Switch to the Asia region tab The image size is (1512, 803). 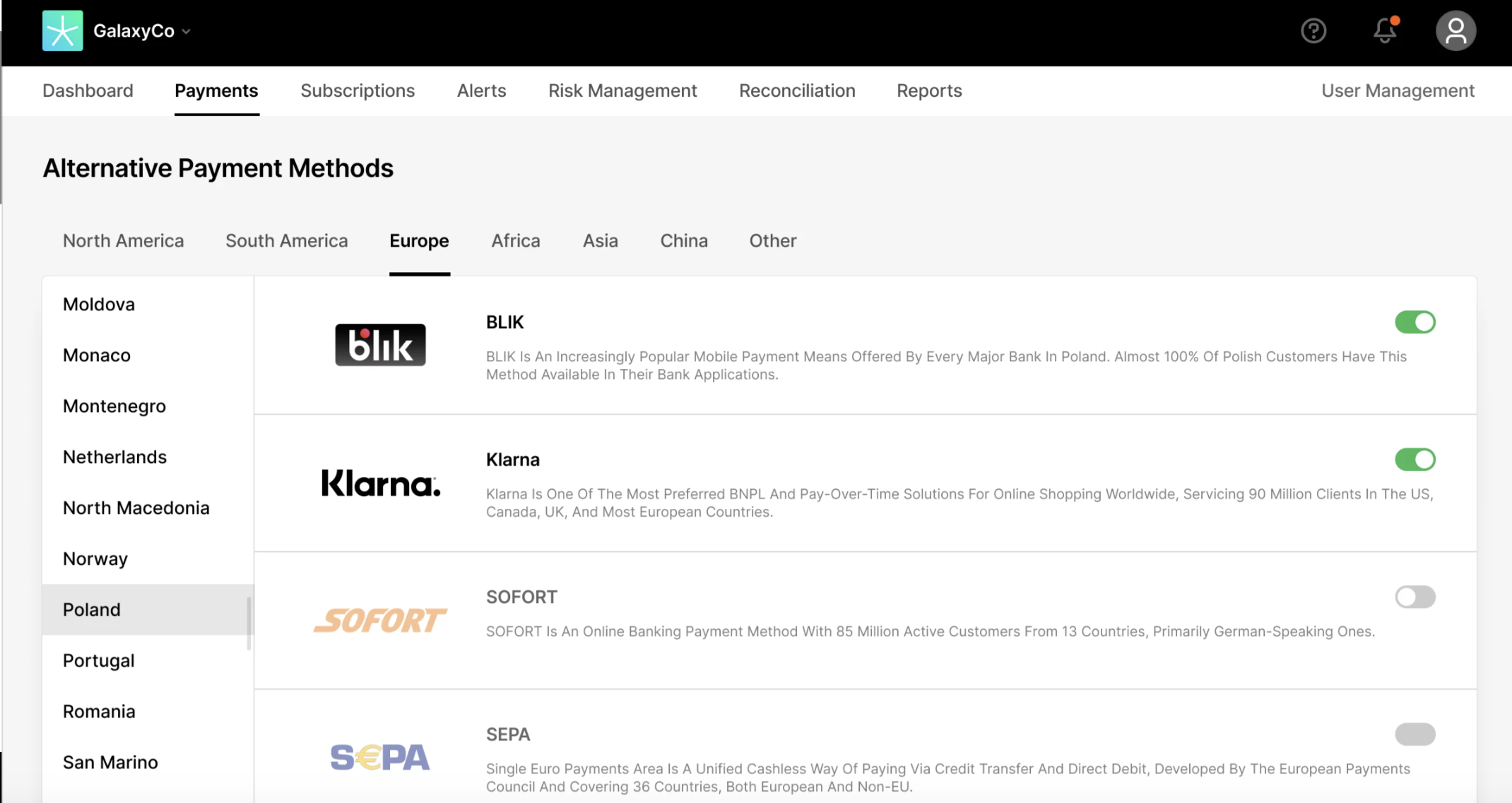600,240
